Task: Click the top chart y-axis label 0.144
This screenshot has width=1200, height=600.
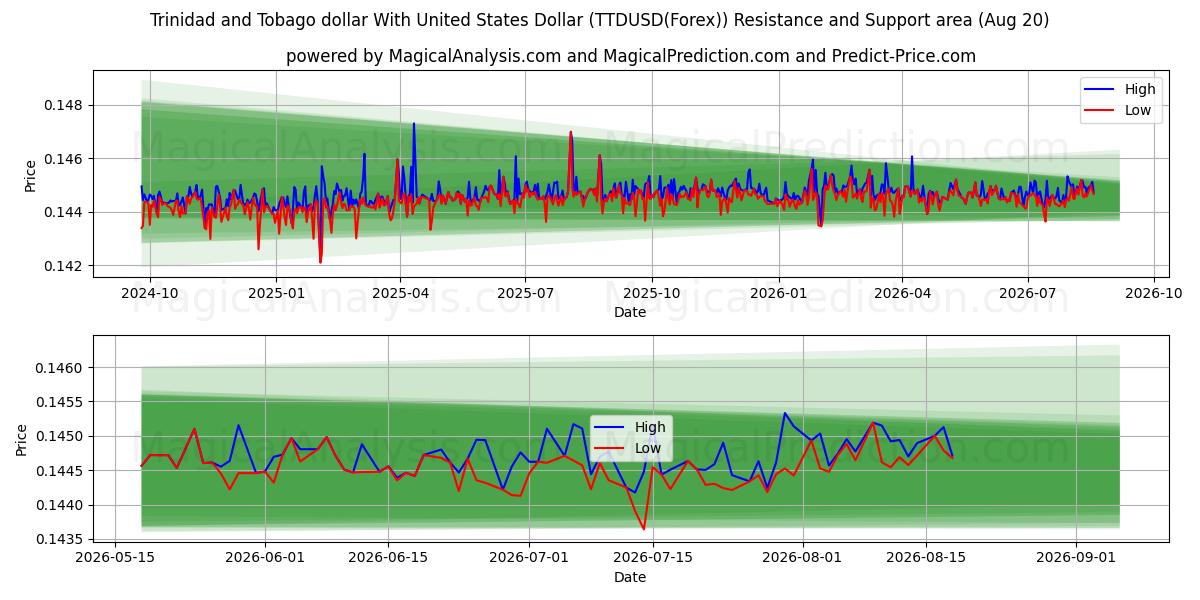Action: [63, 212]
